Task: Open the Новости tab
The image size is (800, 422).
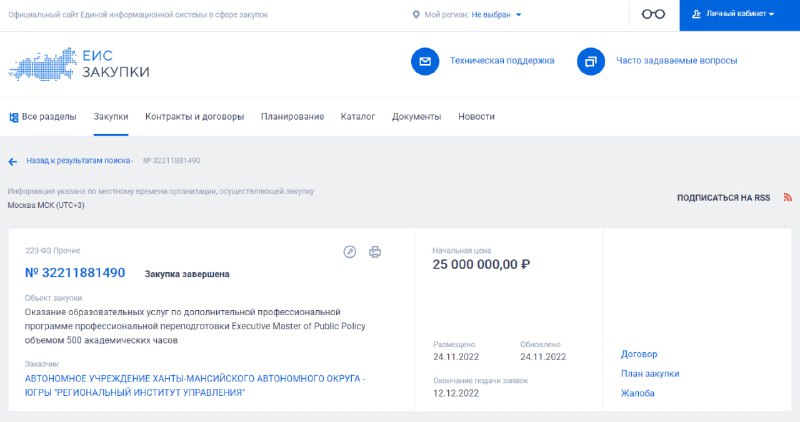Action: point(477,117)
